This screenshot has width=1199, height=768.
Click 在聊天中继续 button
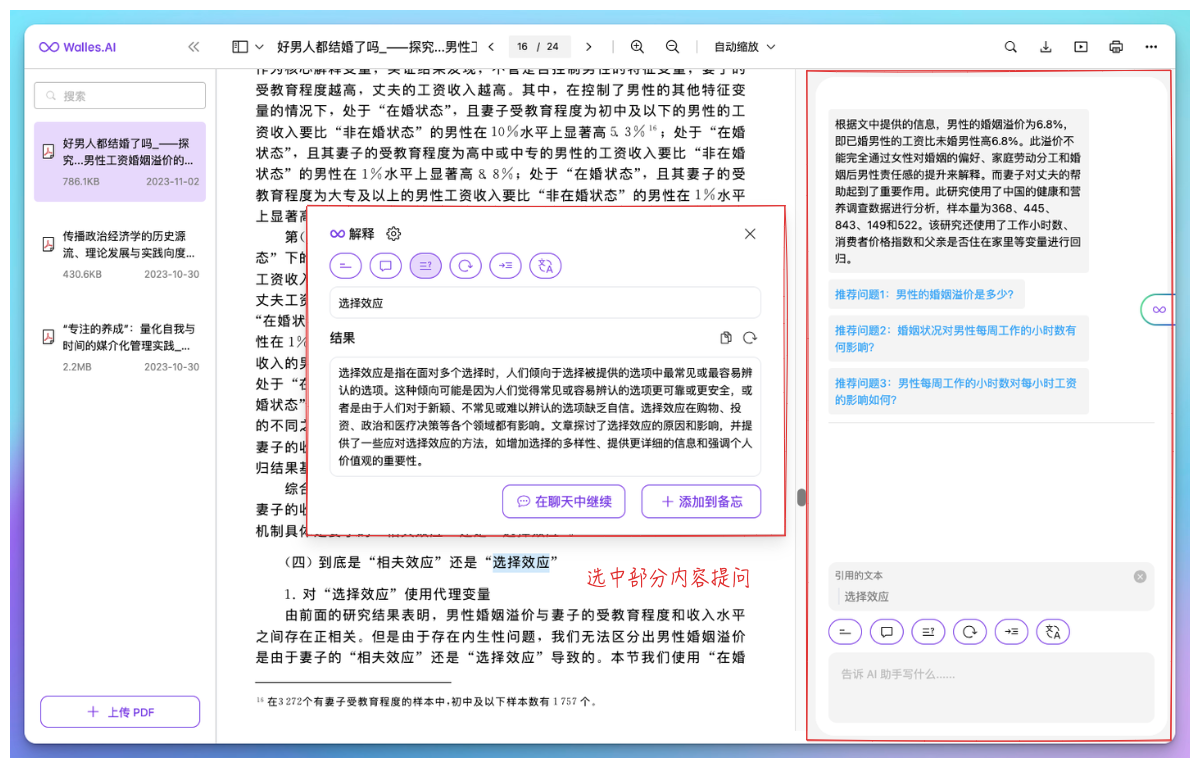pos(564,502)
